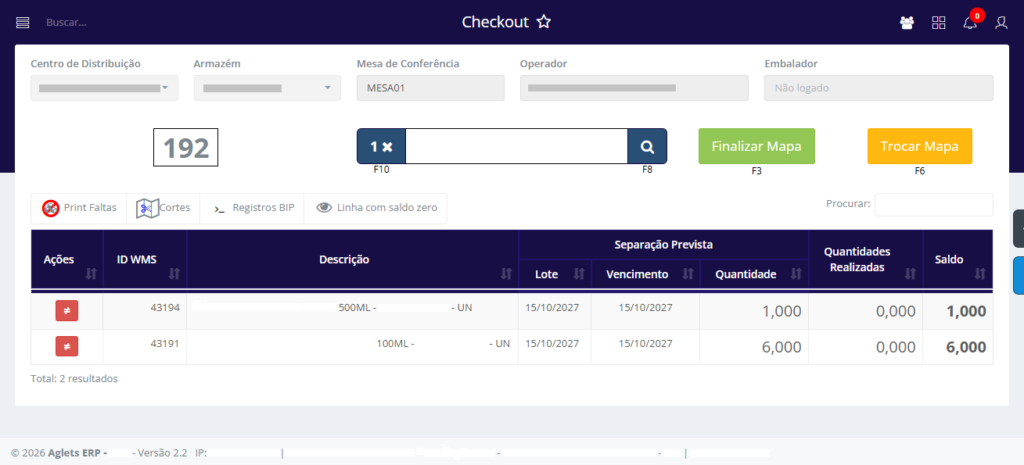
Task: Click the green Finalizar Mapa button
Action: pos(756,146)
